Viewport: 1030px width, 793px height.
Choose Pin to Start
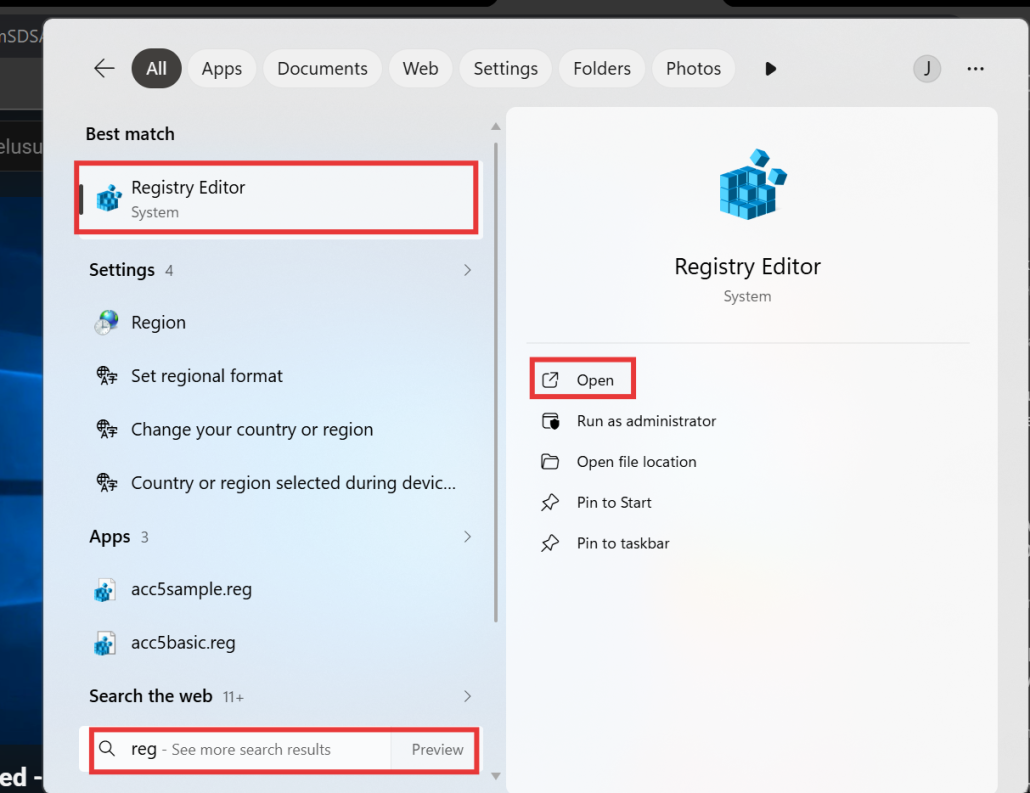[614, 503]
